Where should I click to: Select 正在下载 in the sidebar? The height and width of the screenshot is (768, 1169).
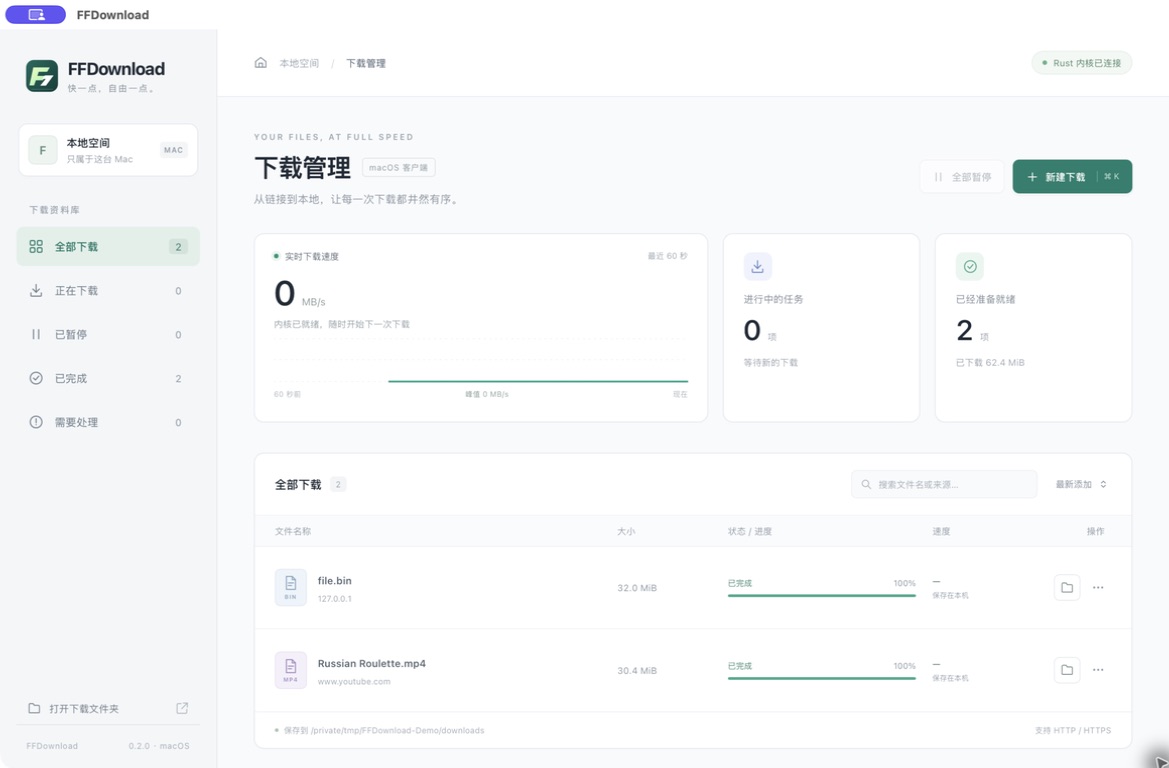[108, 291]
